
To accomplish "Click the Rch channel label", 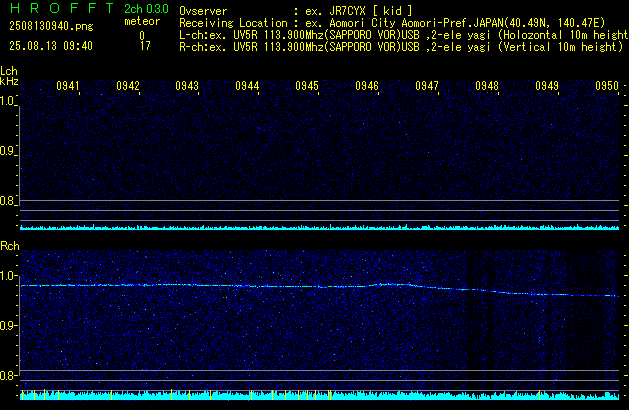I will pos(10,246).
